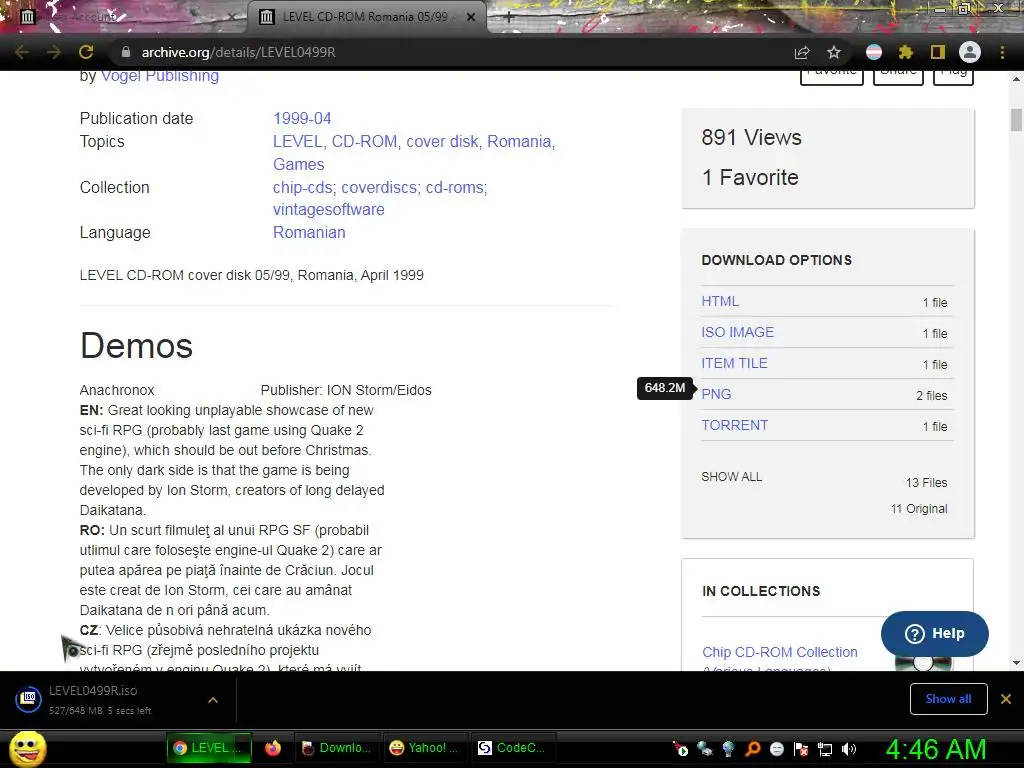The image size is (1024, 768).
Task: Close the LEVEL CD-ROM Romania tab
Action: coord(471,17)
